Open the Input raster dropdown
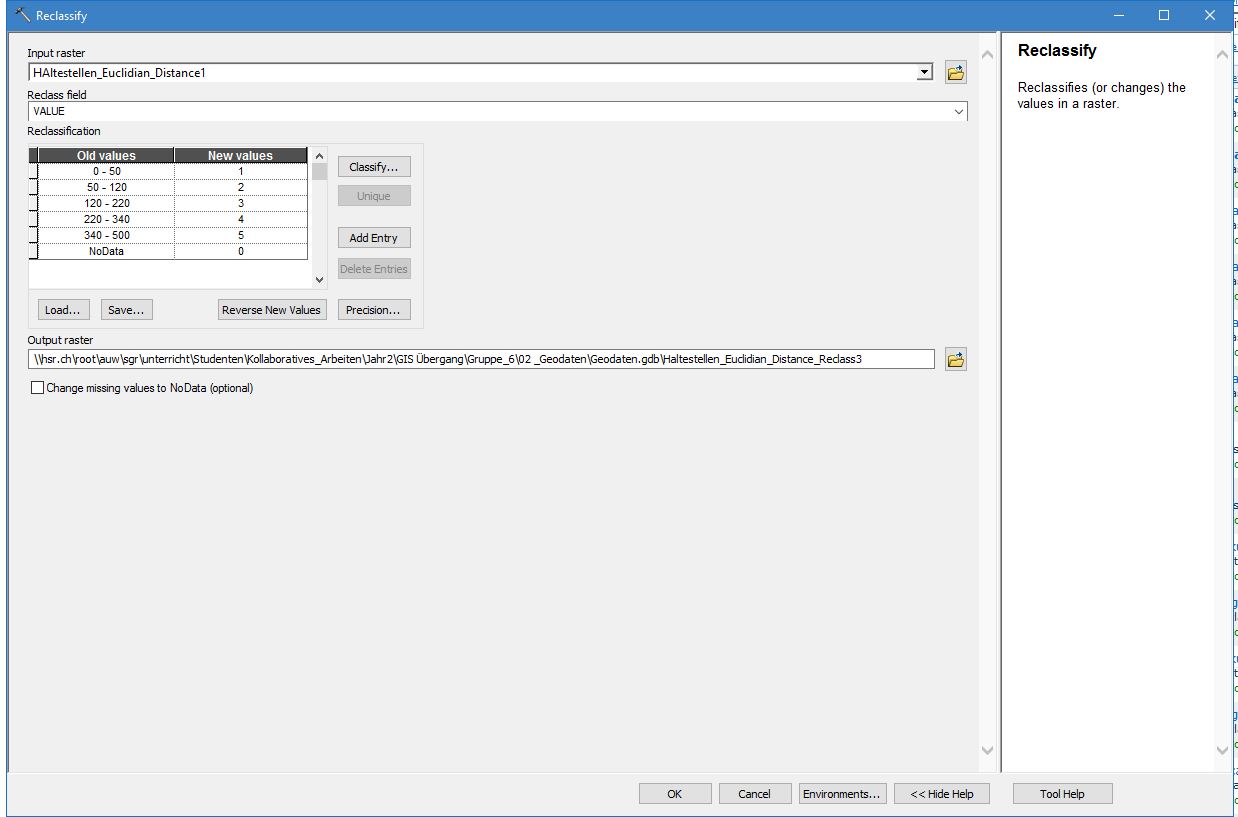The image size is (1238, 817). (925, 72)
